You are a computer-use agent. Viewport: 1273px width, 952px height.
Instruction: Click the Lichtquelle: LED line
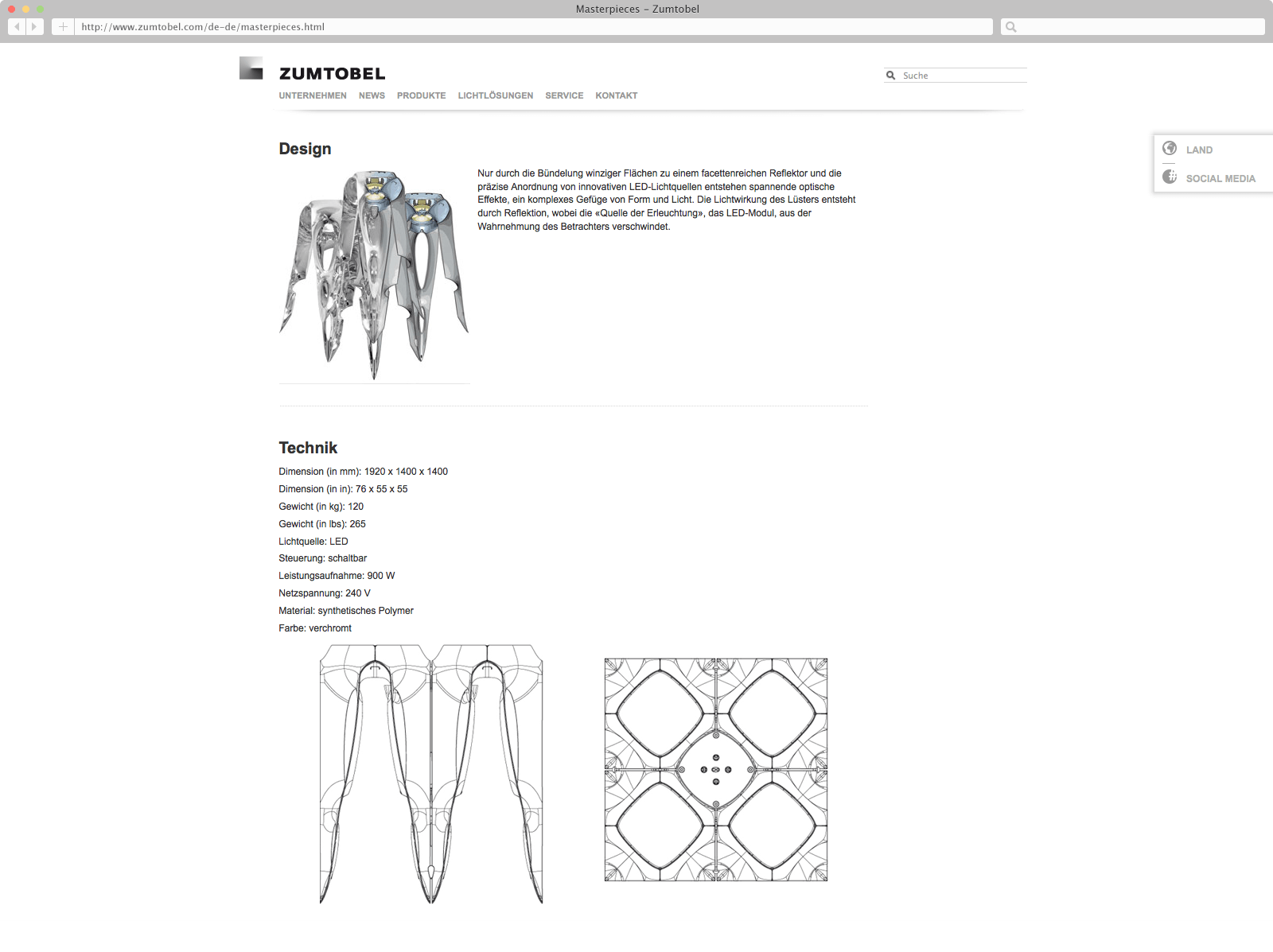[x=313, y=542]
